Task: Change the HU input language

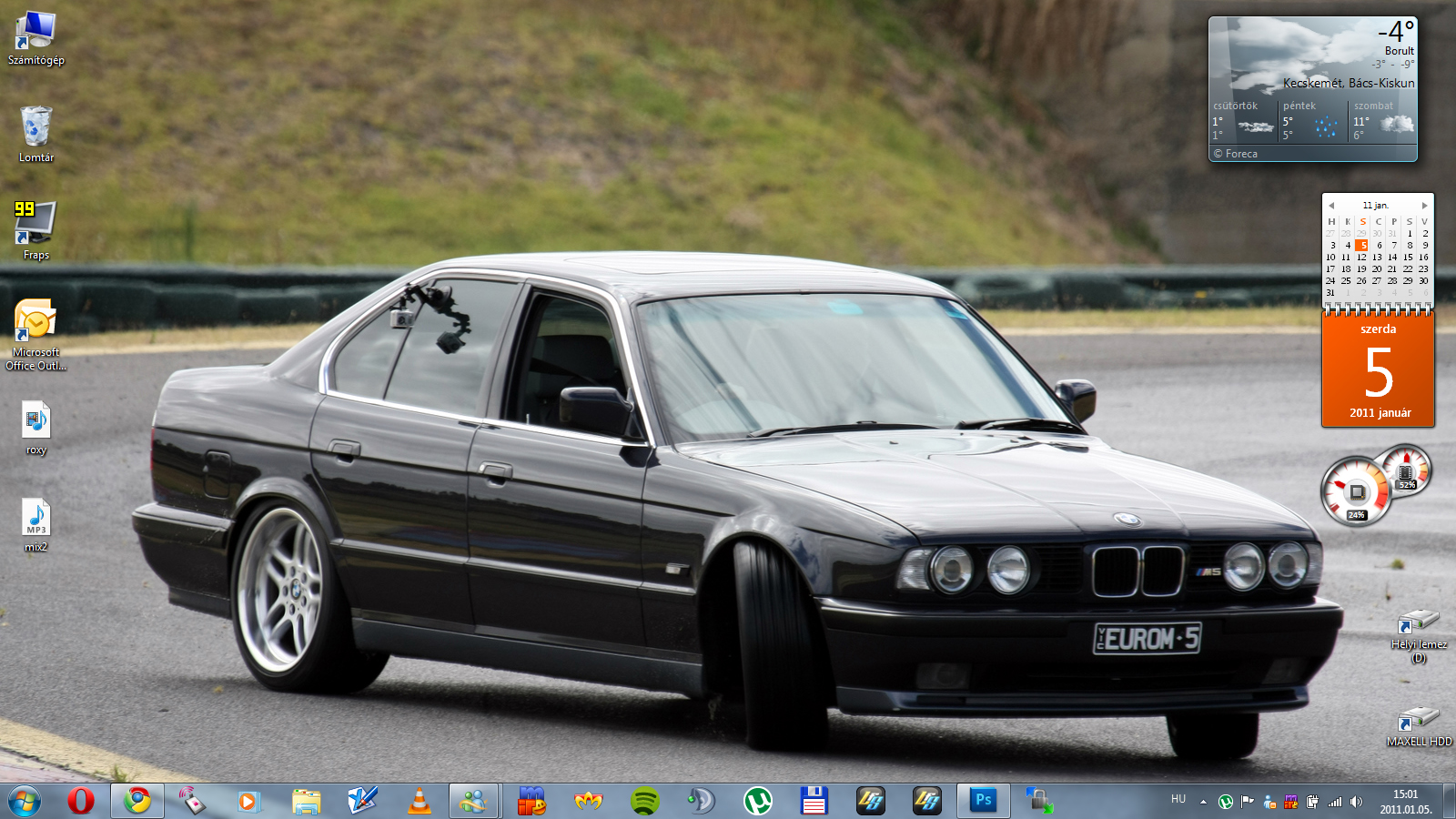Action: (x=1178, y=800)
